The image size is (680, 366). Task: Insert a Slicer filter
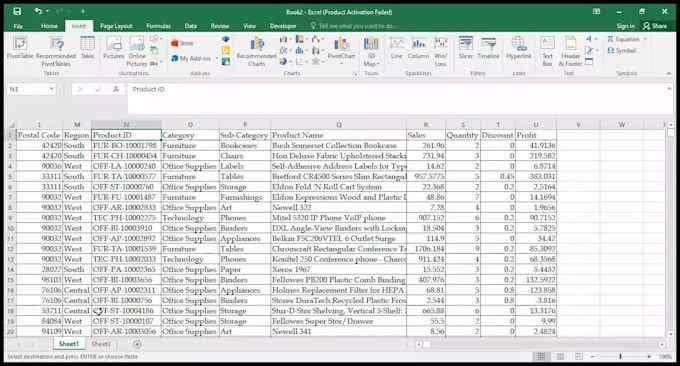pyautogui.click(x=466, y=48)
